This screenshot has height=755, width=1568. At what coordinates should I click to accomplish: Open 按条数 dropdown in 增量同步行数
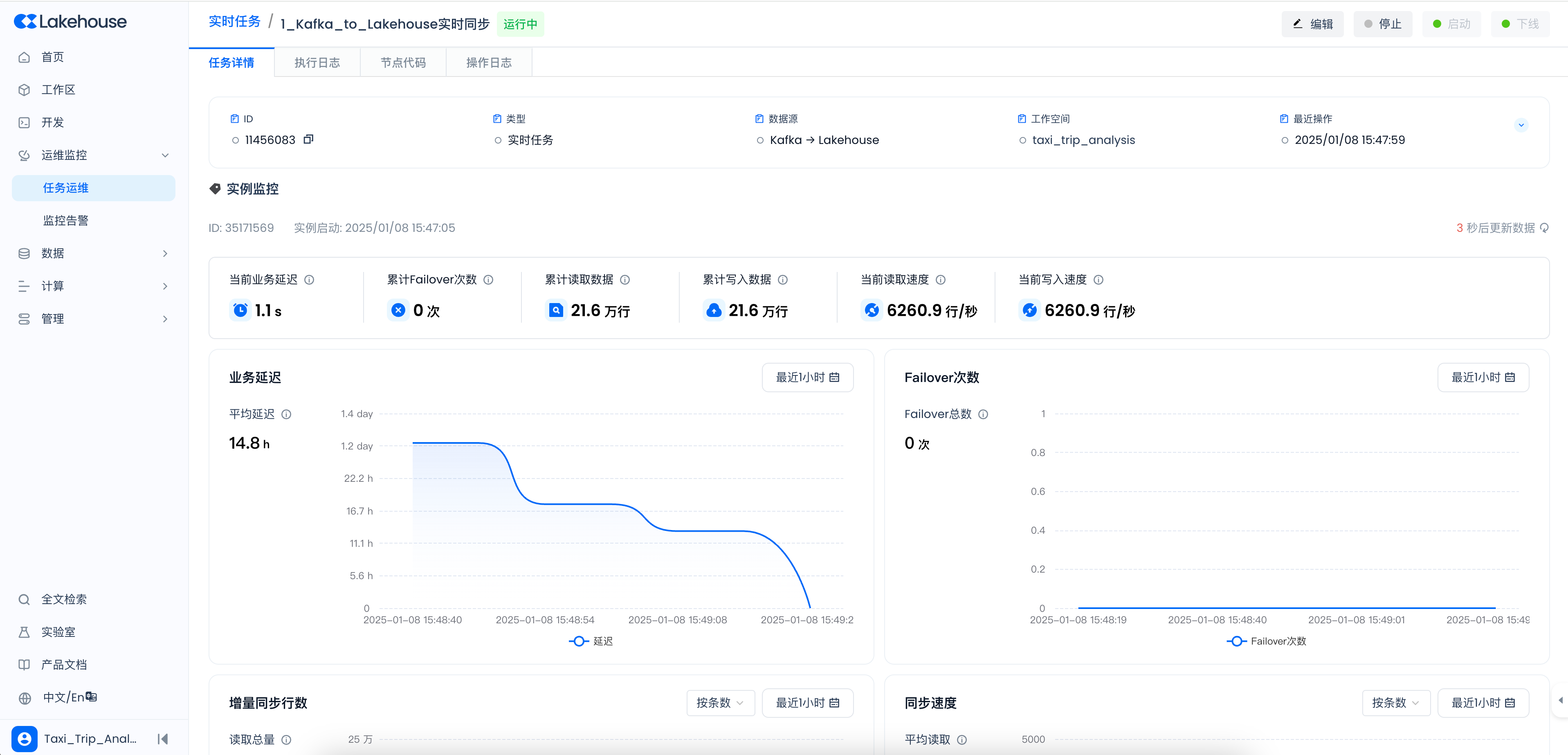click(720, 703)
